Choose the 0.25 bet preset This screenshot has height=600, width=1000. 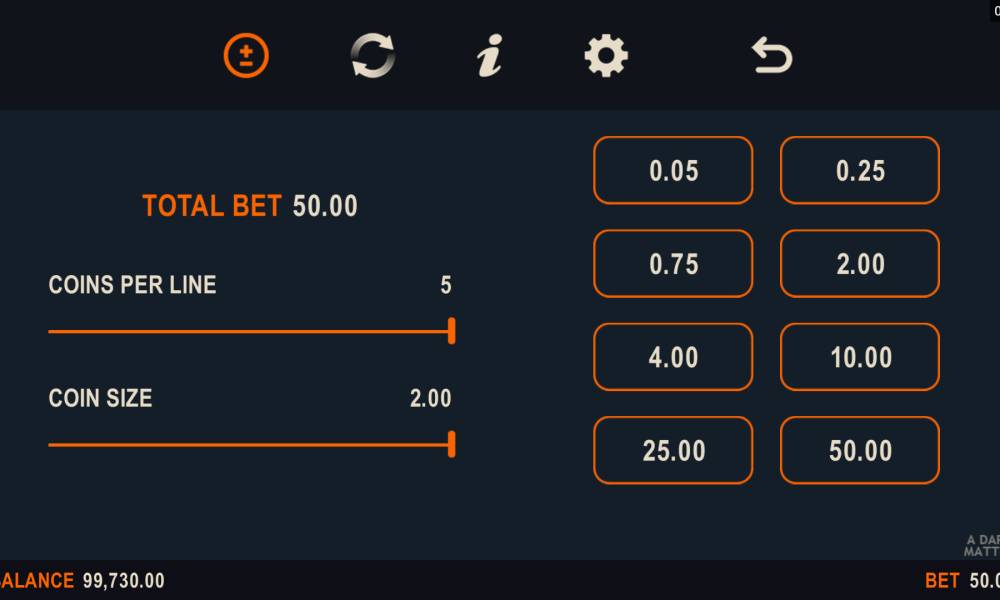point(860,171)
